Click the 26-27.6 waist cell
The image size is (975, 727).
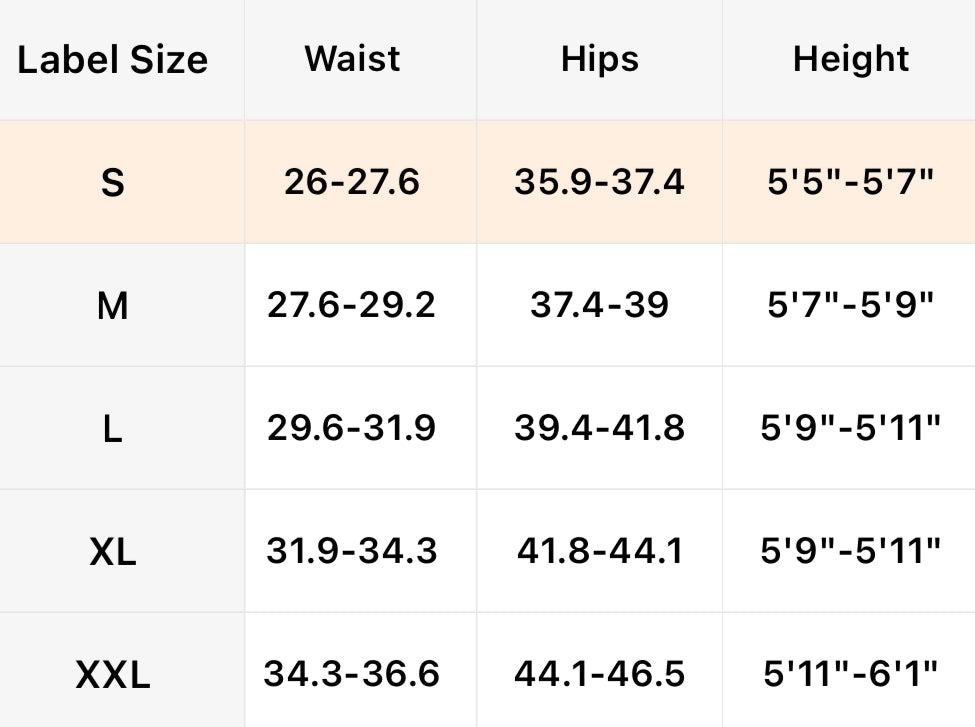(x=352, y=182)
